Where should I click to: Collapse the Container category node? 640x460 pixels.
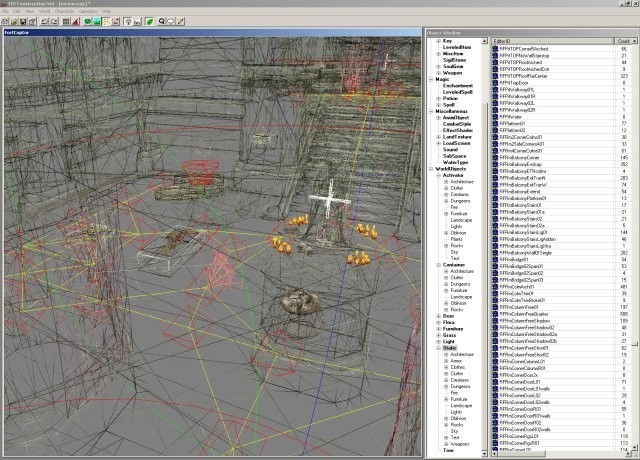437,263
